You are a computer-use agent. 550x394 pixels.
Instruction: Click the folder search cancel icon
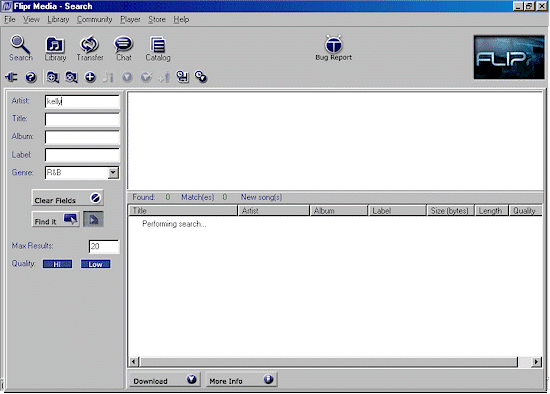71,77
